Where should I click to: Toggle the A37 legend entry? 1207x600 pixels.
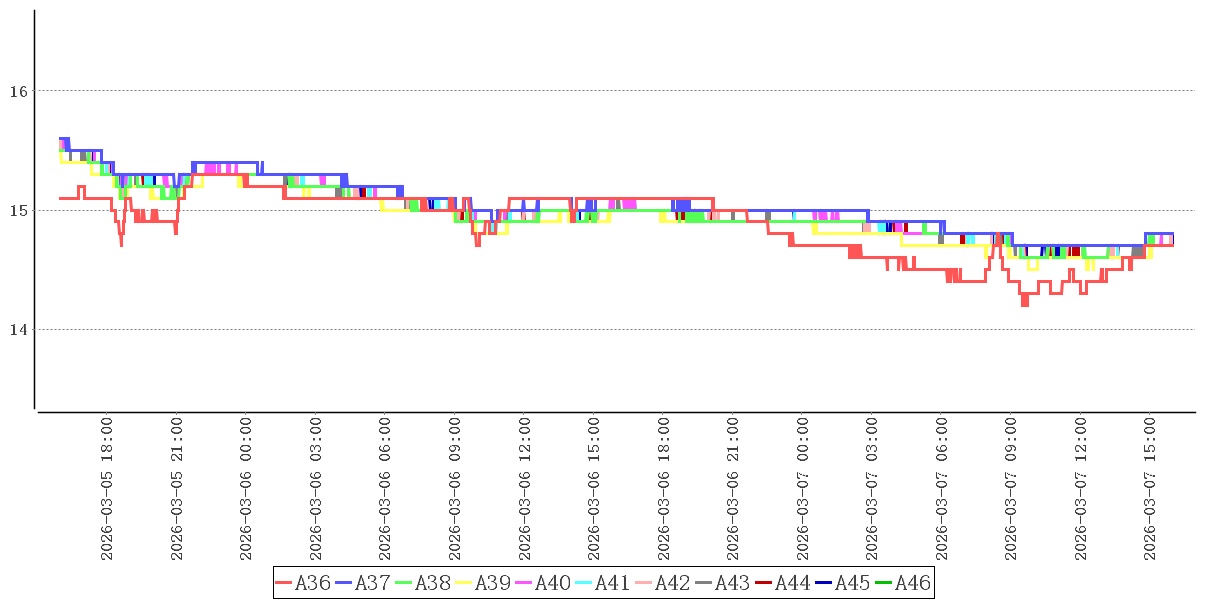363,583
